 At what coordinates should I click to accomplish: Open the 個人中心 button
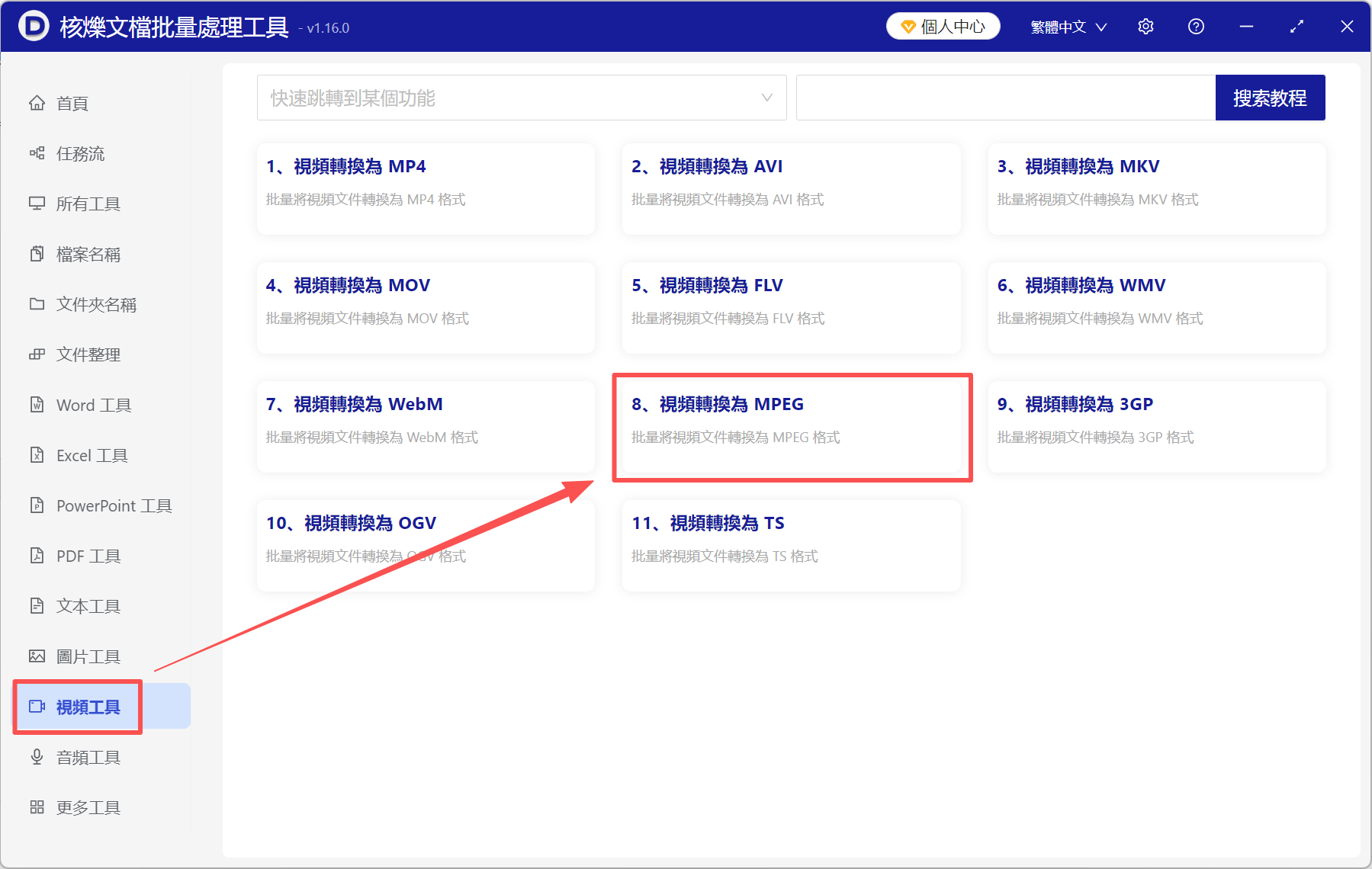943,27
